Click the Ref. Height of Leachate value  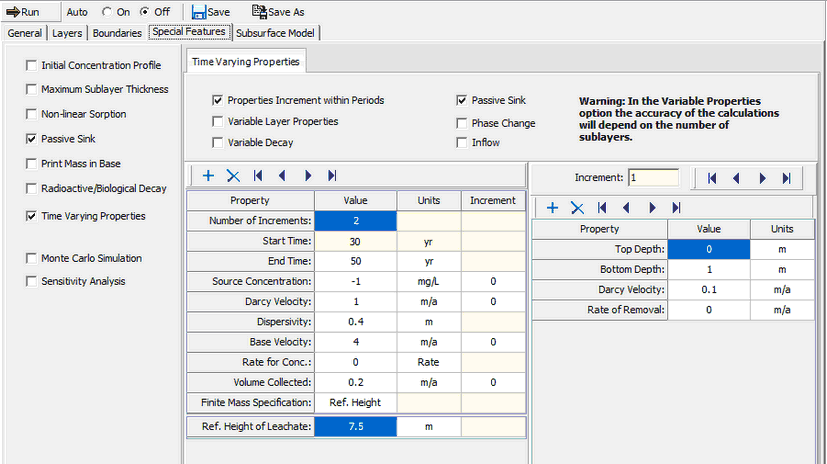coord(355,428)
